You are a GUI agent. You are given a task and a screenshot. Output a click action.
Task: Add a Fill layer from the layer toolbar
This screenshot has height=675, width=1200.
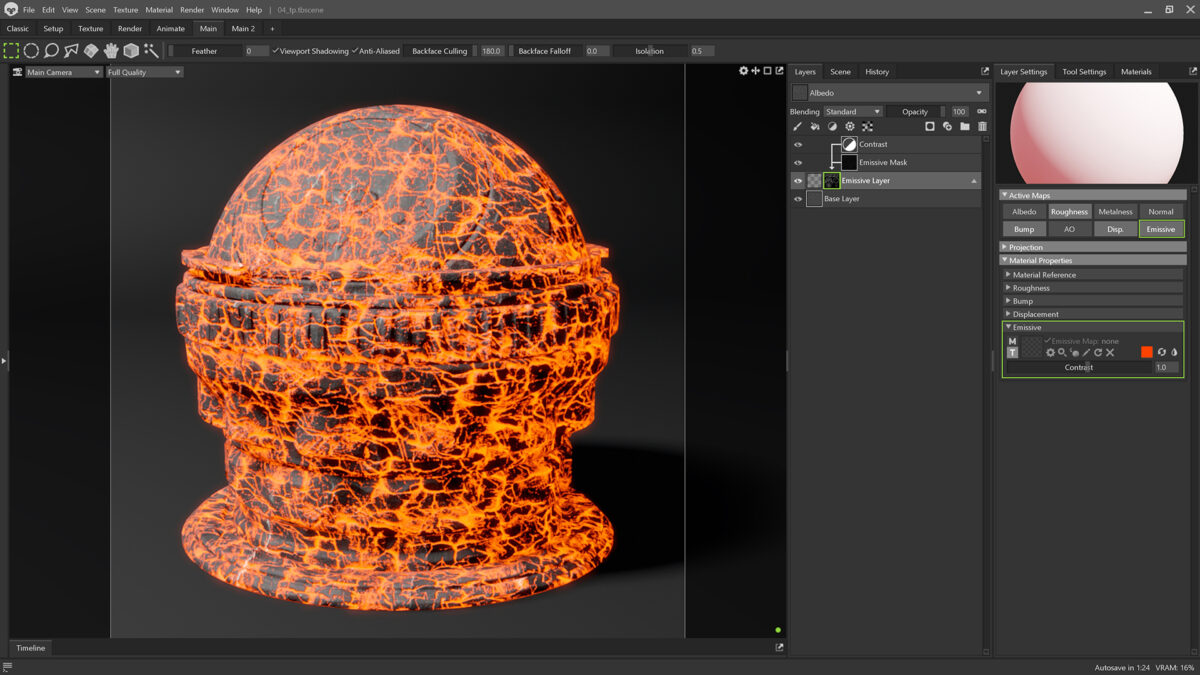815,126
